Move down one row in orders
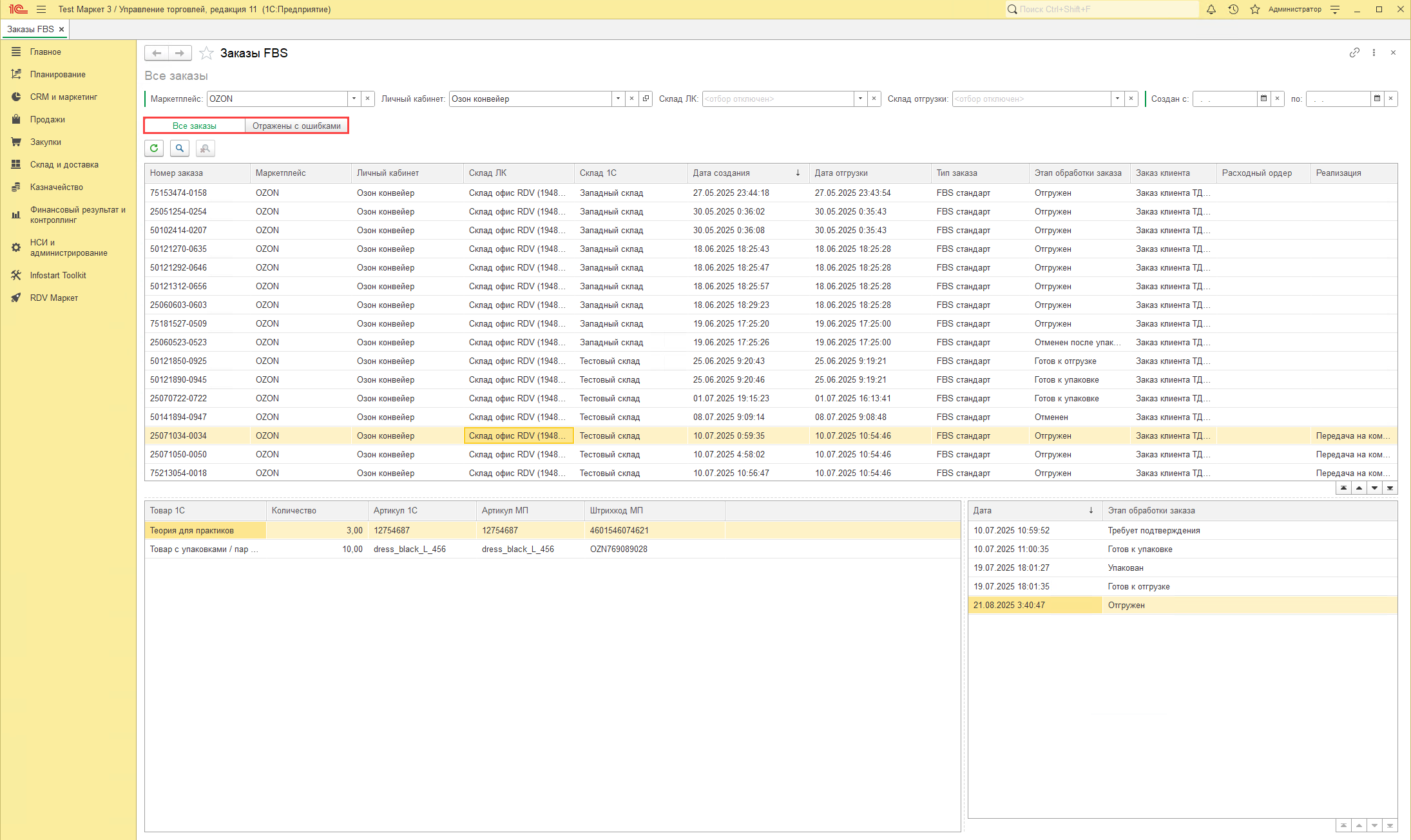Image resolution: width=1411 pixels, height=840 pixels. [x=1374, y=488]
